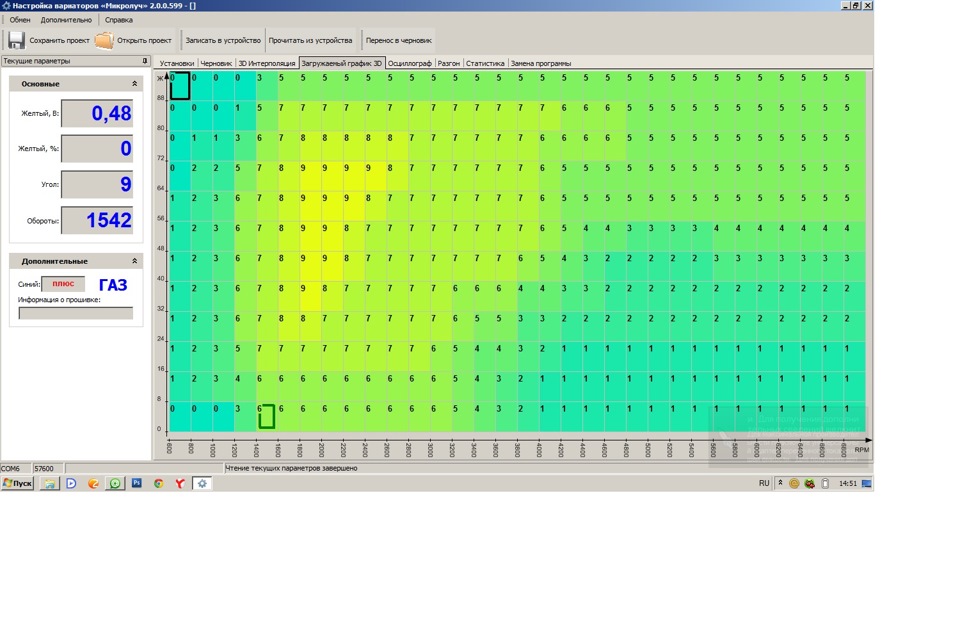Click the 14:51 taskbar clock
Viewport: 960px width, 637px height.
[847, 483]
